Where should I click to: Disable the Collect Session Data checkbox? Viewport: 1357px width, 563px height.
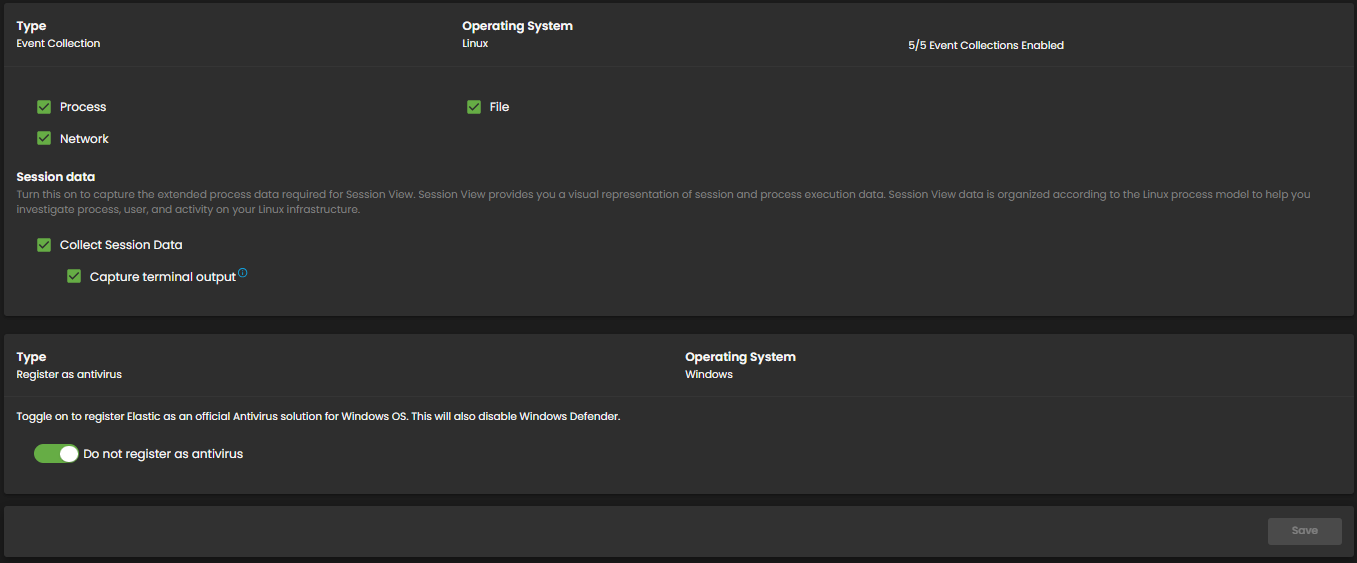coord(44,245)
